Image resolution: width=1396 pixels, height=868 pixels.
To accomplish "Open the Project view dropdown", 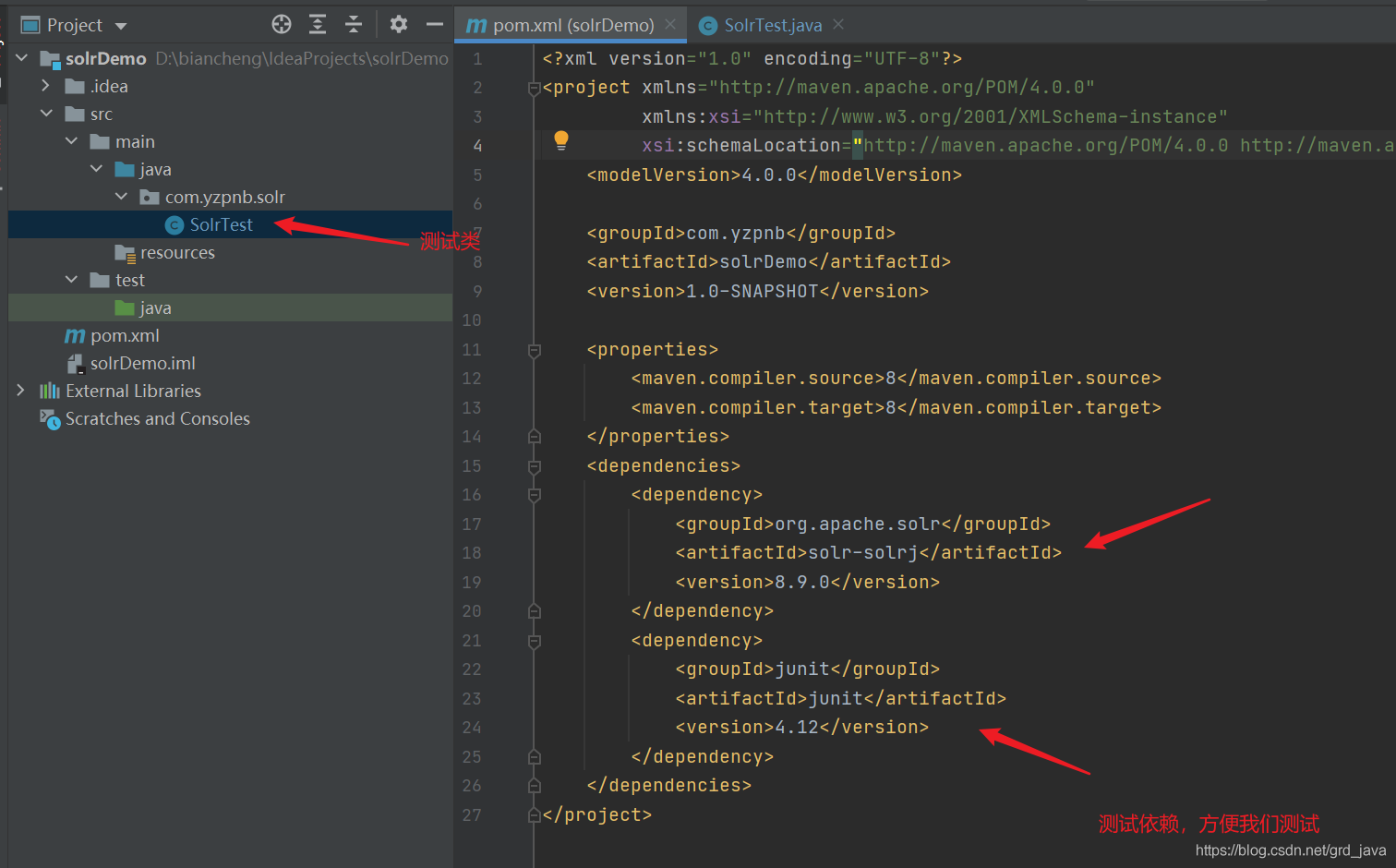I will click(121, 26).
